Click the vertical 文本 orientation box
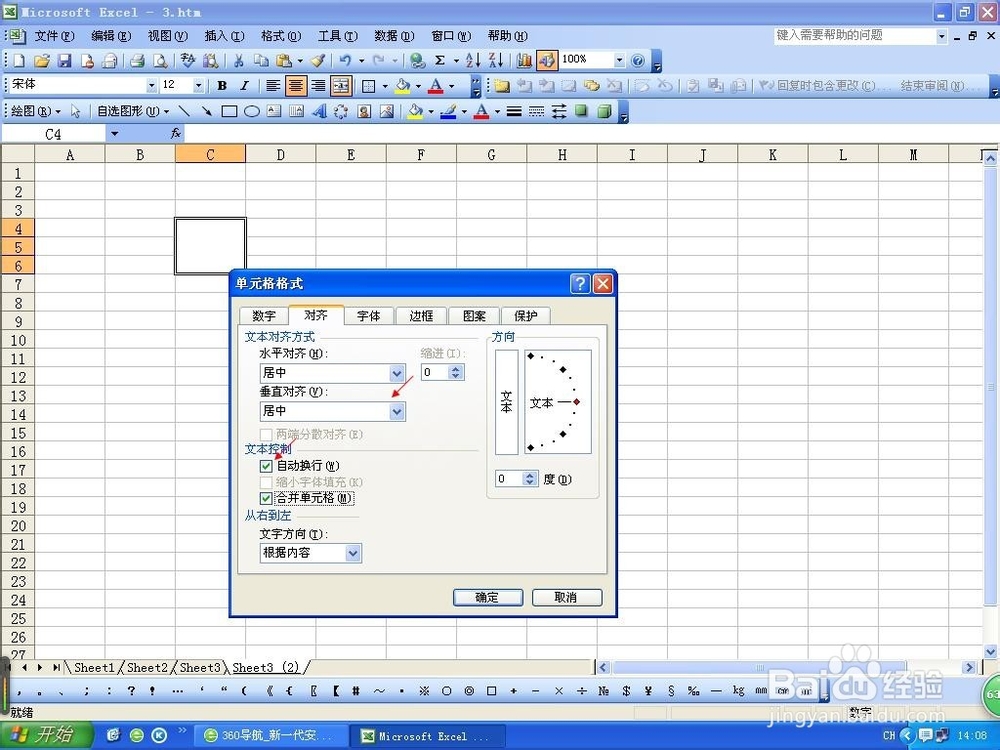Screen dimensions: 1000x750 tap(506, 402)
